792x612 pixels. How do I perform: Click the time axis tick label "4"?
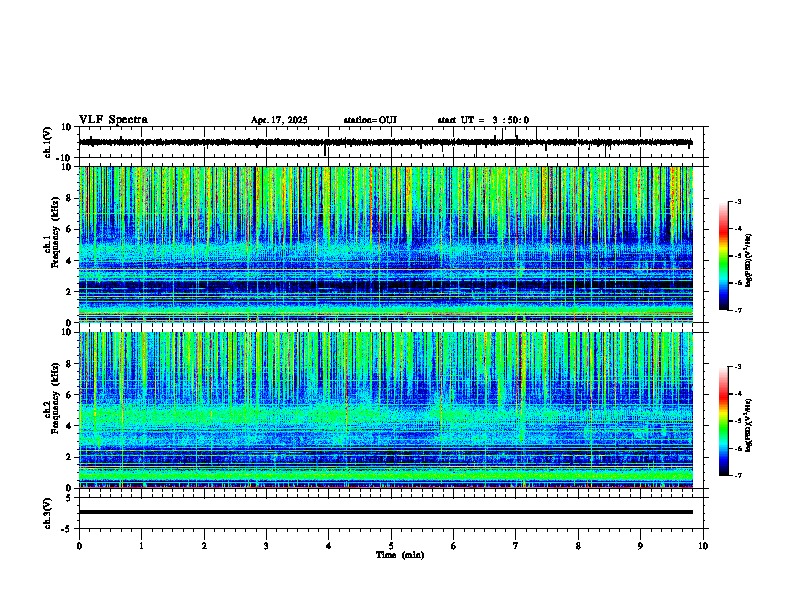tap(329, 546)
